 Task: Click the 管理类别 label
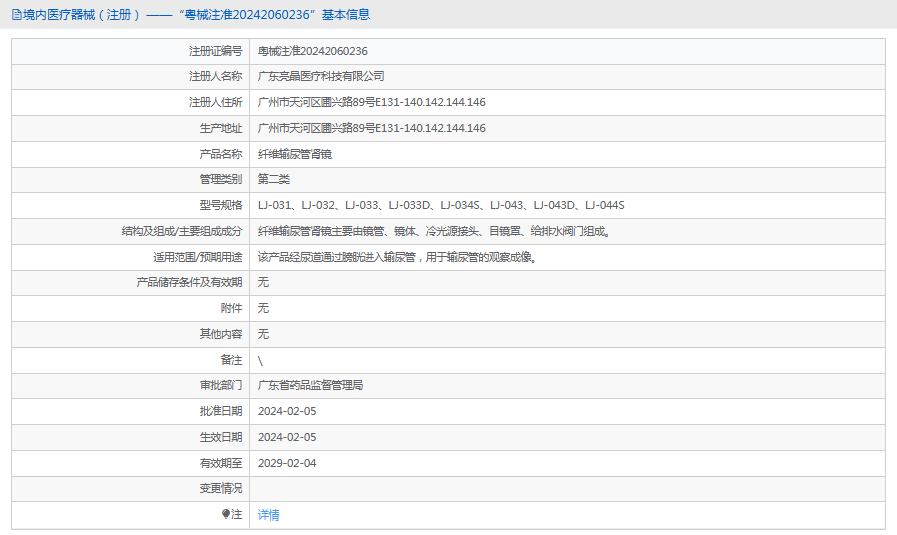pyautogui.click(x=221, y=179)
